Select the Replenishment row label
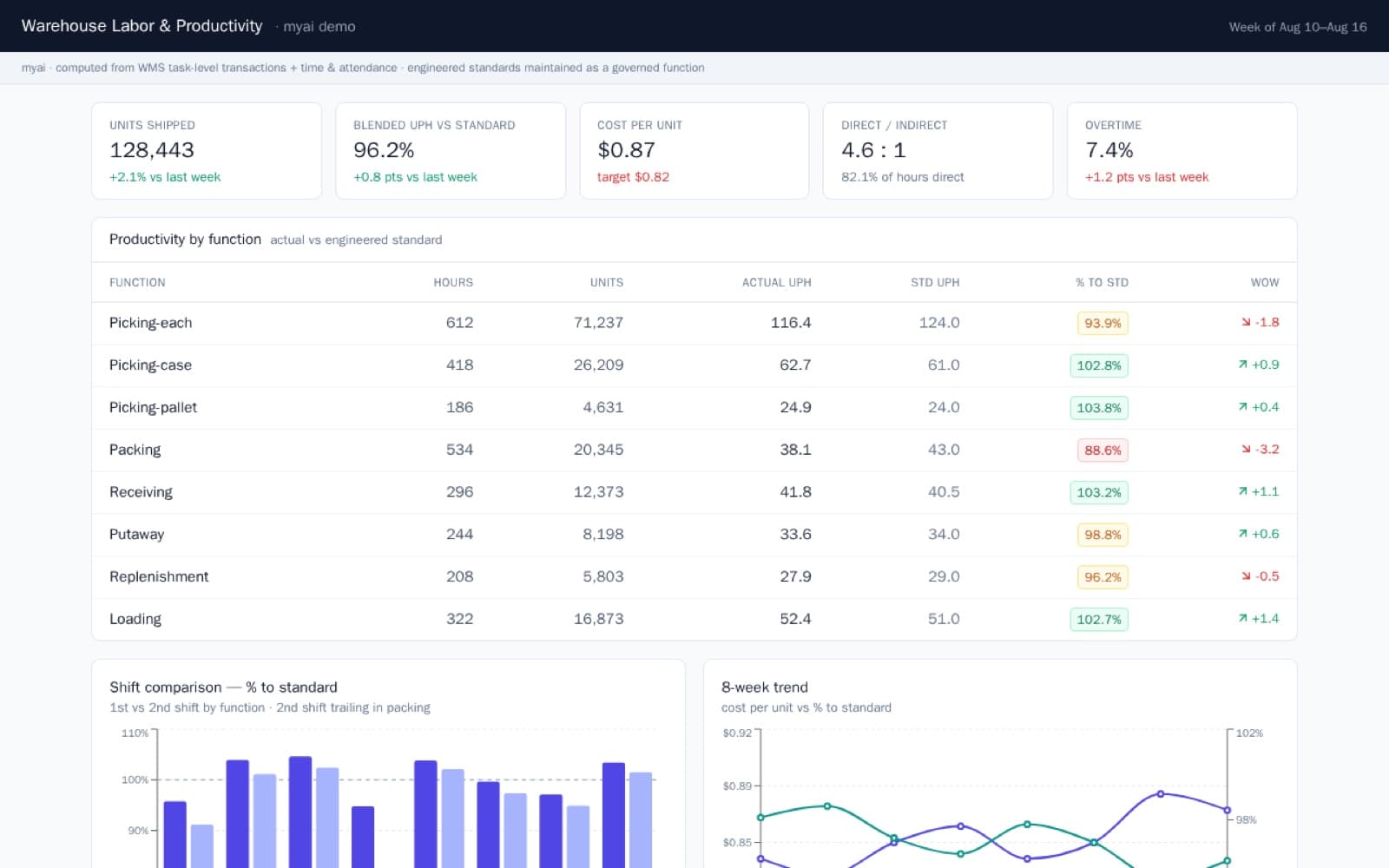The image size is (1389, 868). click(159, 576)
